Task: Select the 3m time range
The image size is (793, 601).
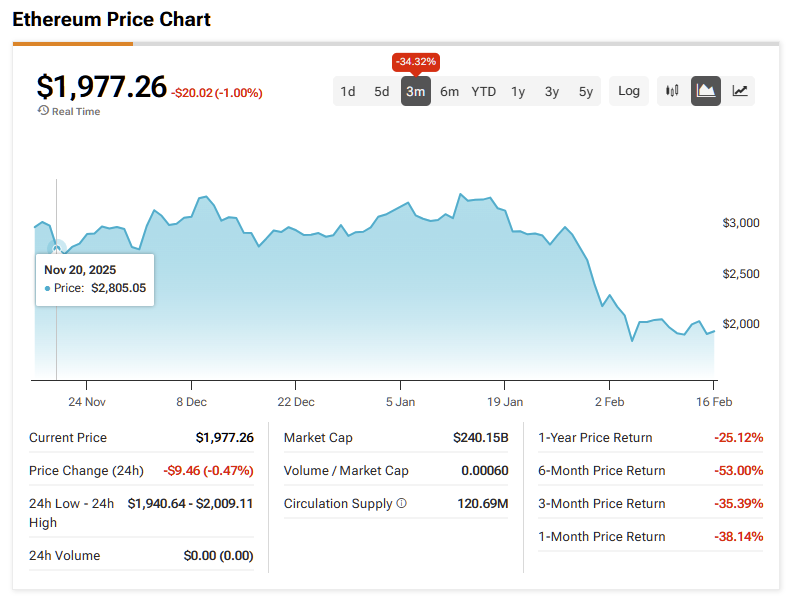Action: pos(415,92)
